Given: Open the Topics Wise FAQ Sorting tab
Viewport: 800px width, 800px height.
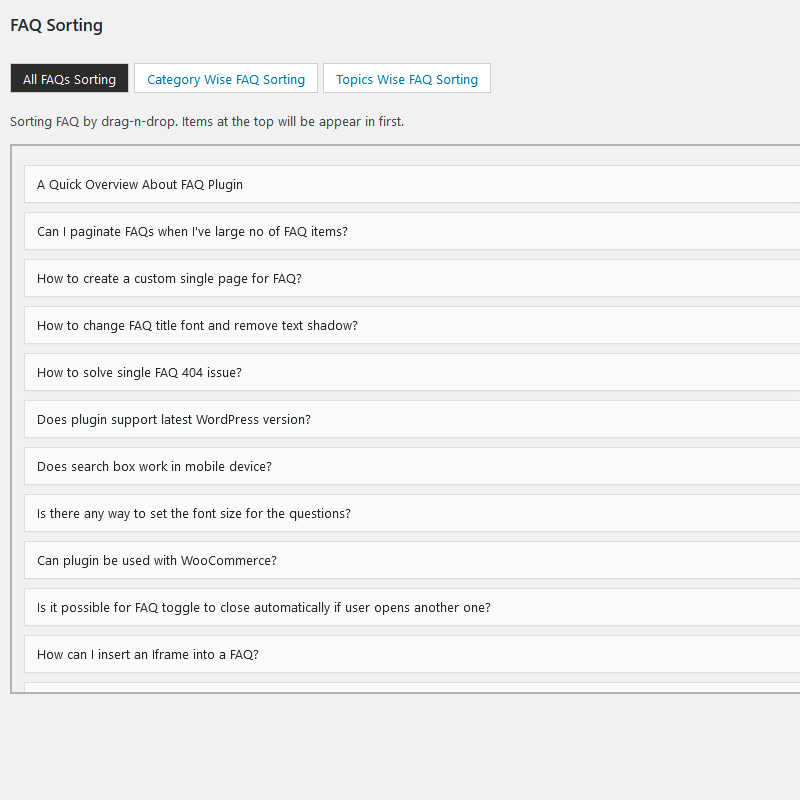Looking at the screenshot, I should [406, 77].
